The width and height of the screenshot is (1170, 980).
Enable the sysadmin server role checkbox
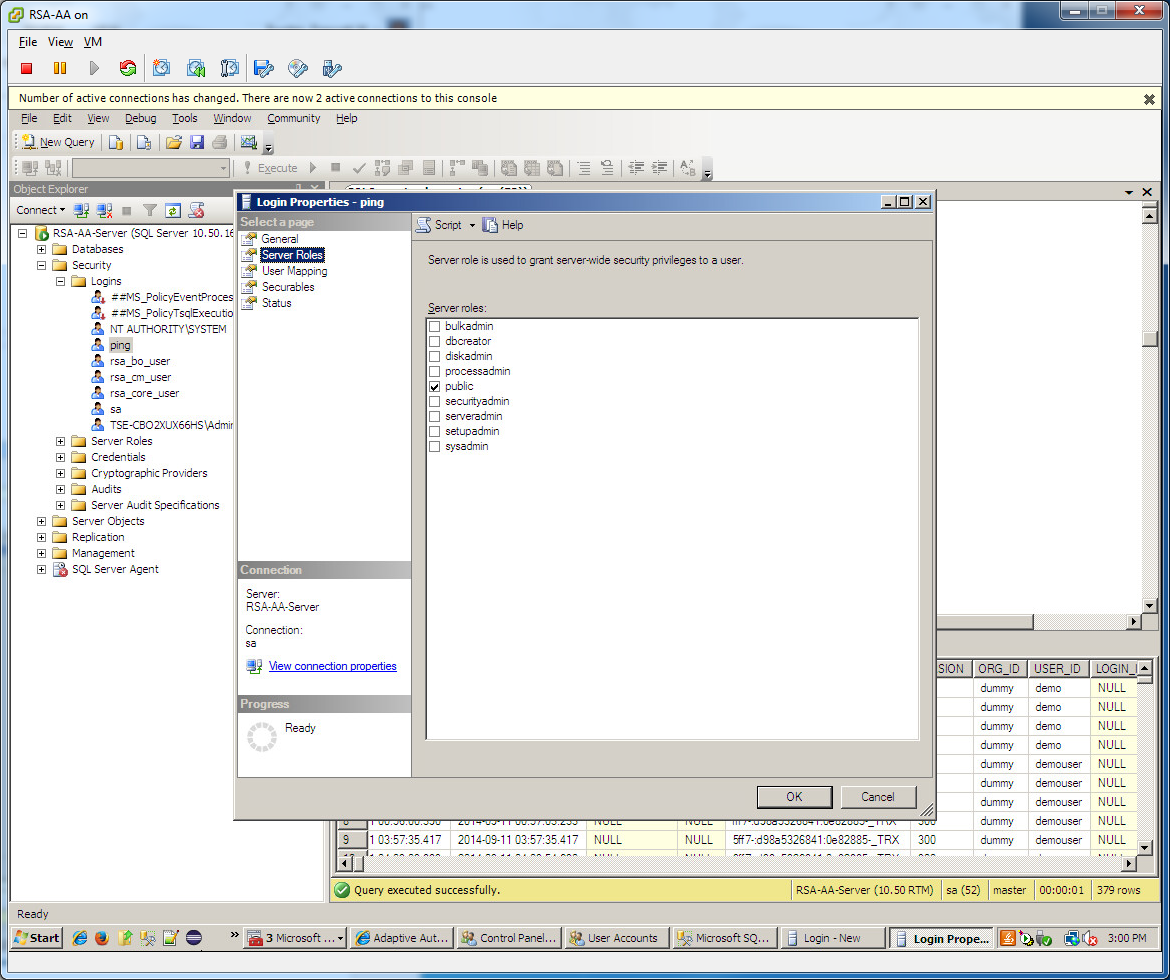(x=434, y=446)
